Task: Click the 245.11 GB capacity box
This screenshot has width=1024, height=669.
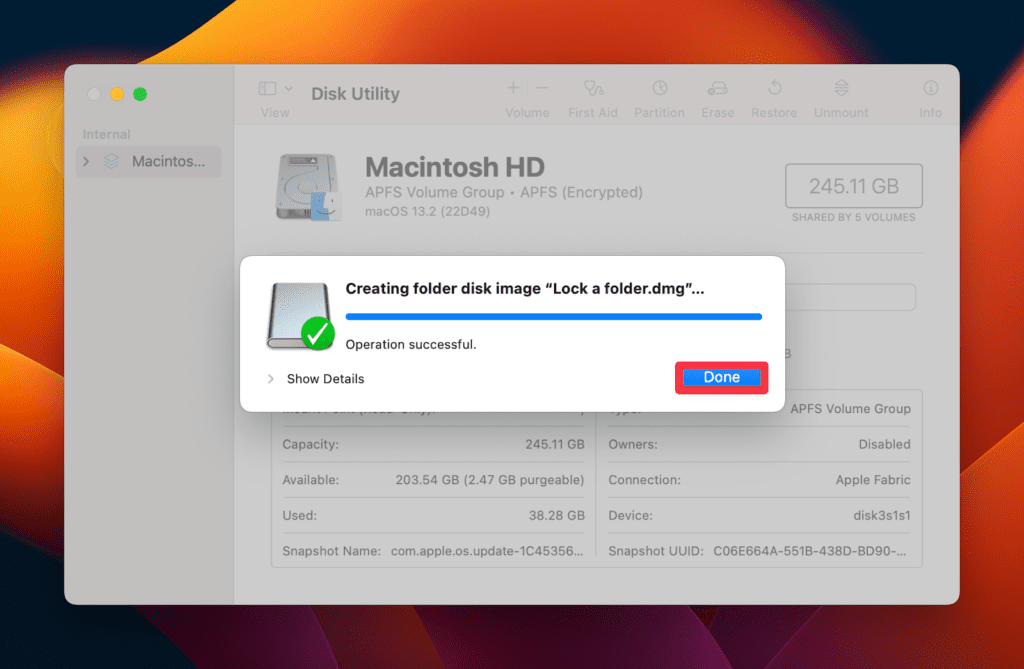Action: point(854,186)
